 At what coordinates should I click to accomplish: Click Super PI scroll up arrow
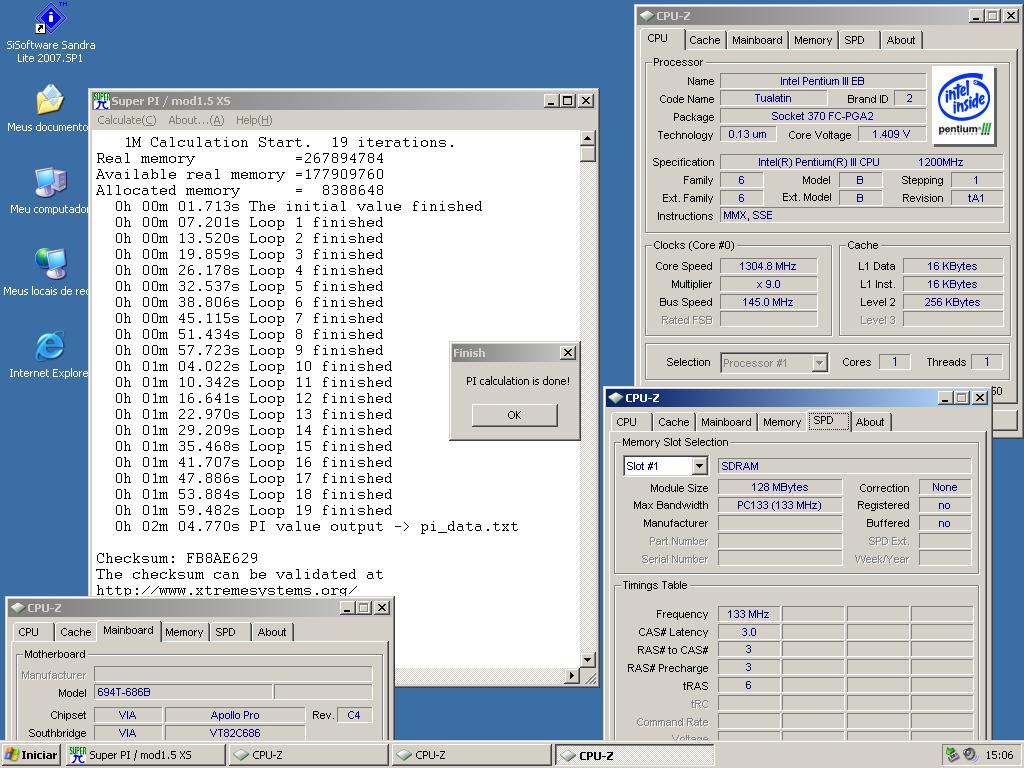[x=587, y=138]
